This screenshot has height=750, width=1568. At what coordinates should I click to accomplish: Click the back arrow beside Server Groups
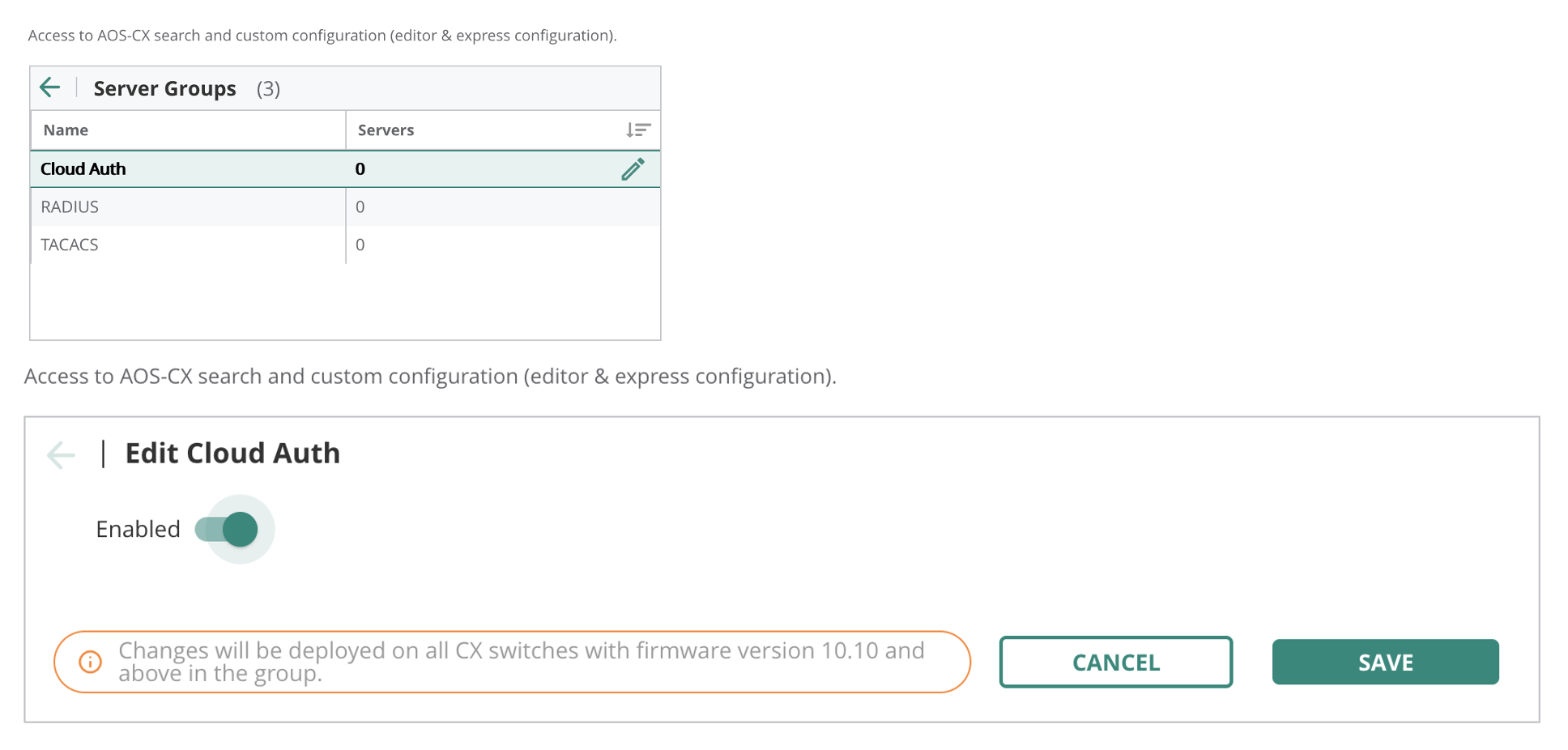50,87
